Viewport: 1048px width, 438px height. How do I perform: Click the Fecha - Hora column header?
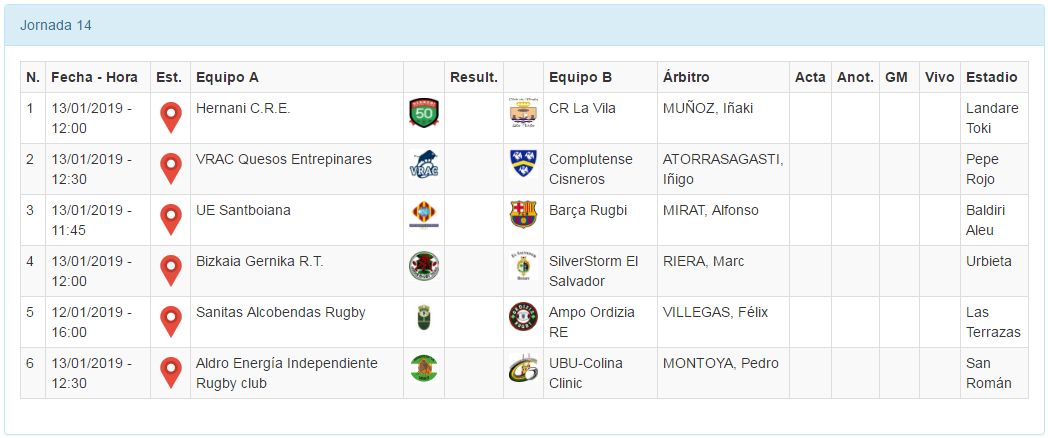tap(94, 77)
